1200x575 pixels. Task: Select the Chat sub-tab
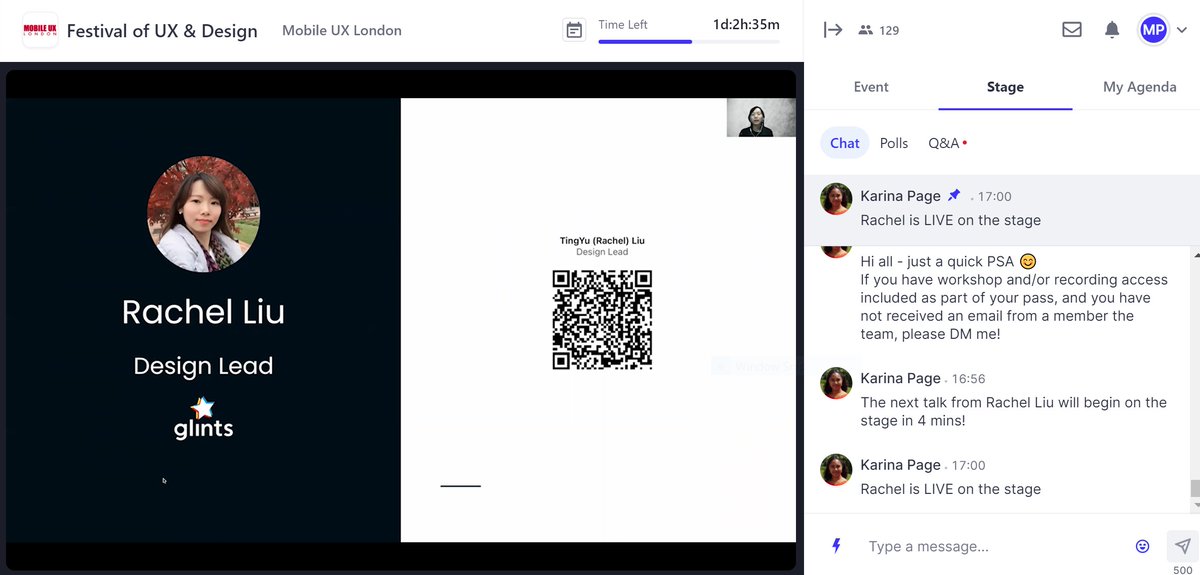pos(845,143)
